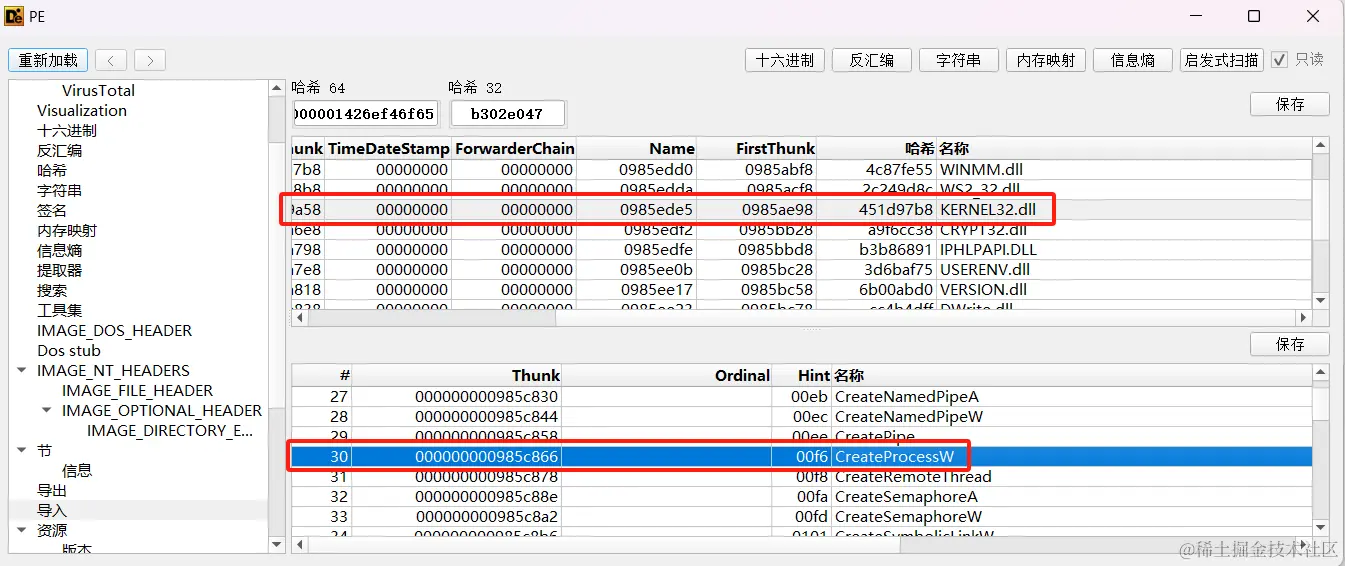Select the CreateProcessW function row
The image size is (1345, 566).
tap(801, 457)
